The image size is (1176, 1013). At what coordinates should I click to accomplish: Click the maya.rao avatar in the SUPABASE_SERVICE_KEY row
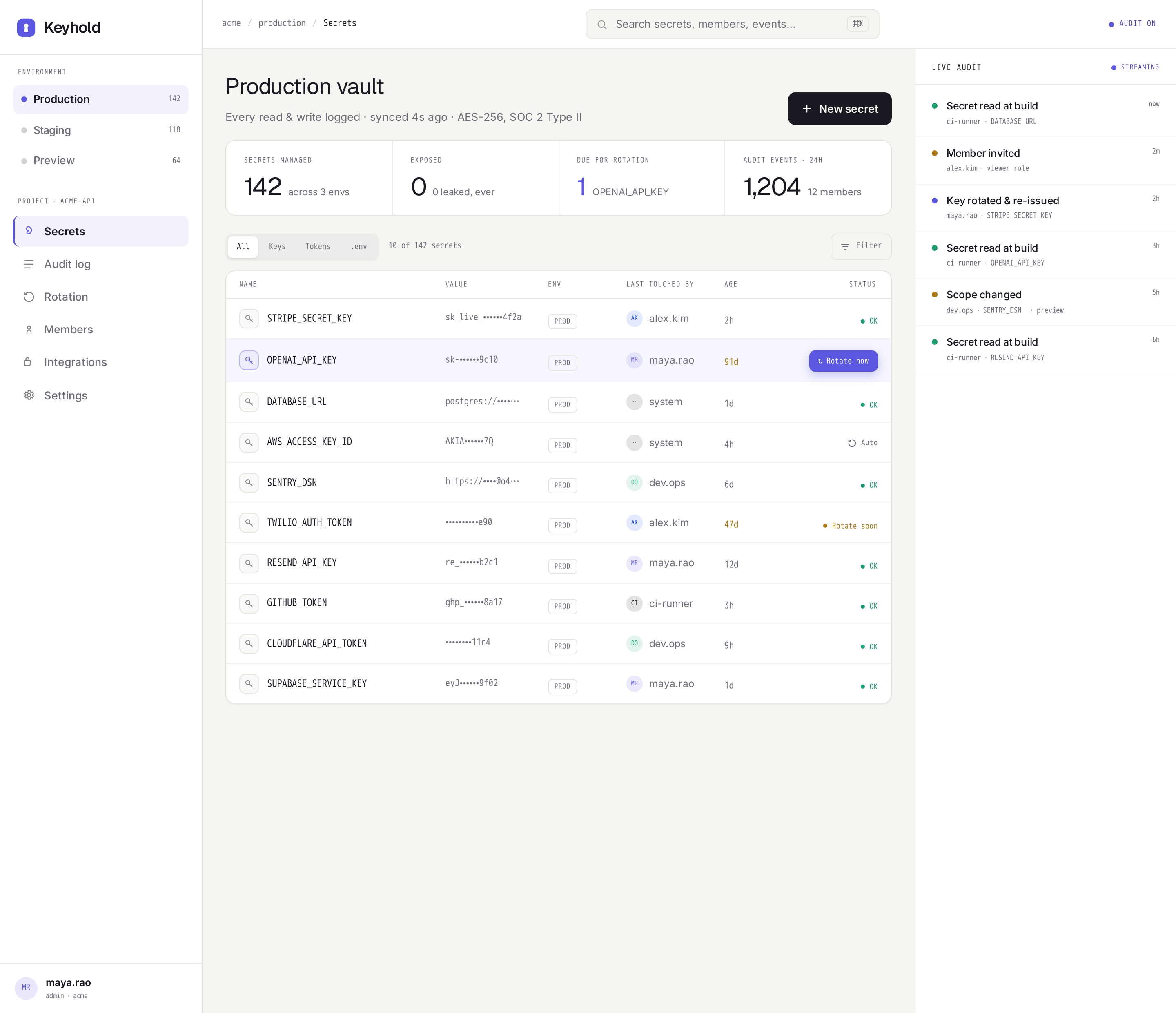[634, 683]
